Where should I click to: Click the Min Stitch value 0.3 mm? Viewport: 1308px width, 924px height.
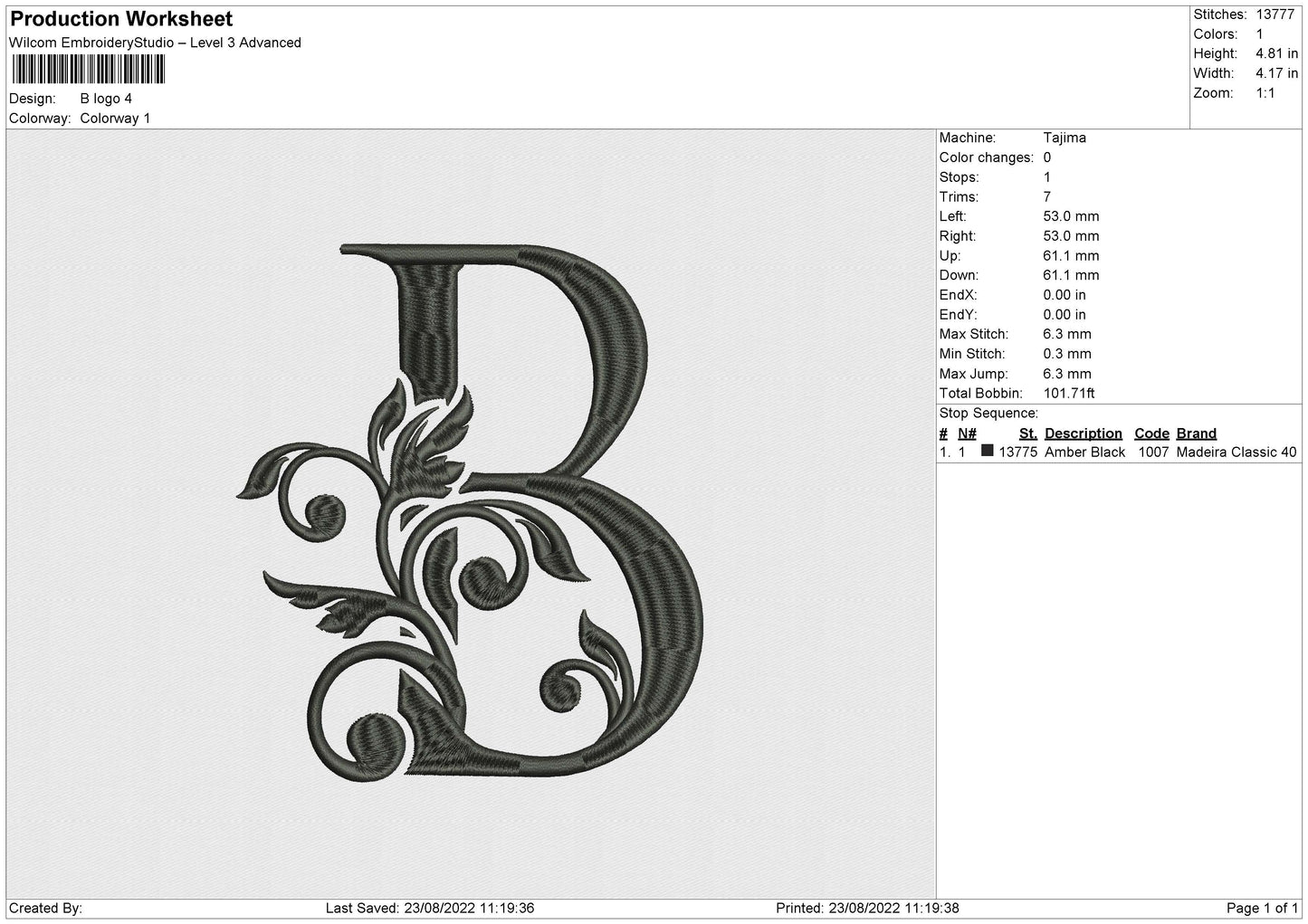tap(1067, 354)
